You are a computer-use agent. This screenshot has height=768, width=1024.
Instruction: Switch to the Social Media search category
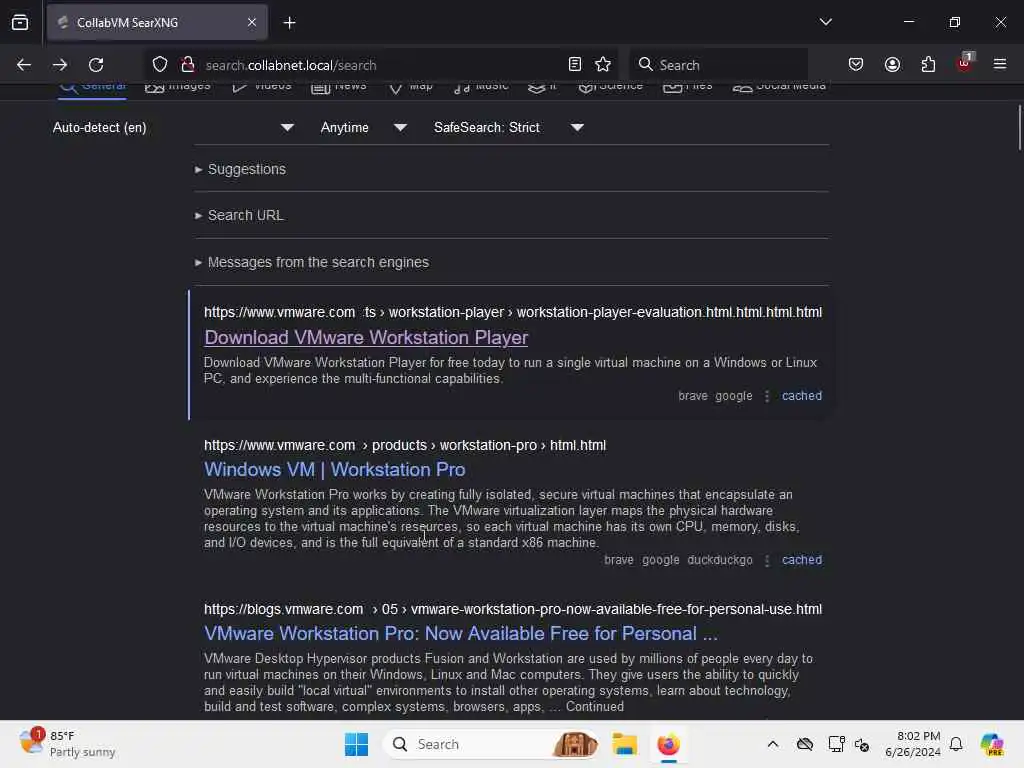(x=779, y=88)
